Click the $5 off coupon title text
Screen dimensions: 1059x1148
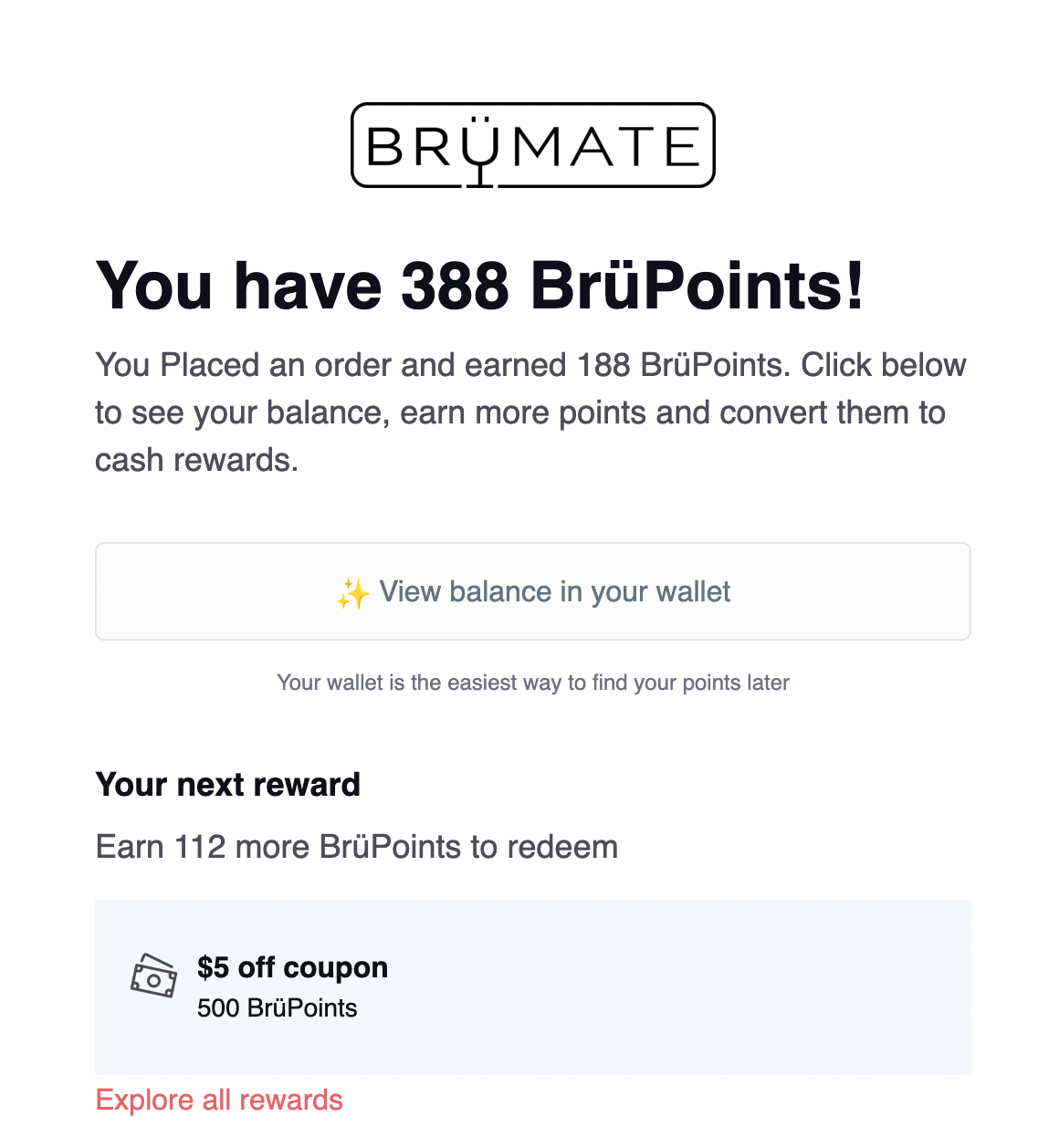(x=293, y=967)
